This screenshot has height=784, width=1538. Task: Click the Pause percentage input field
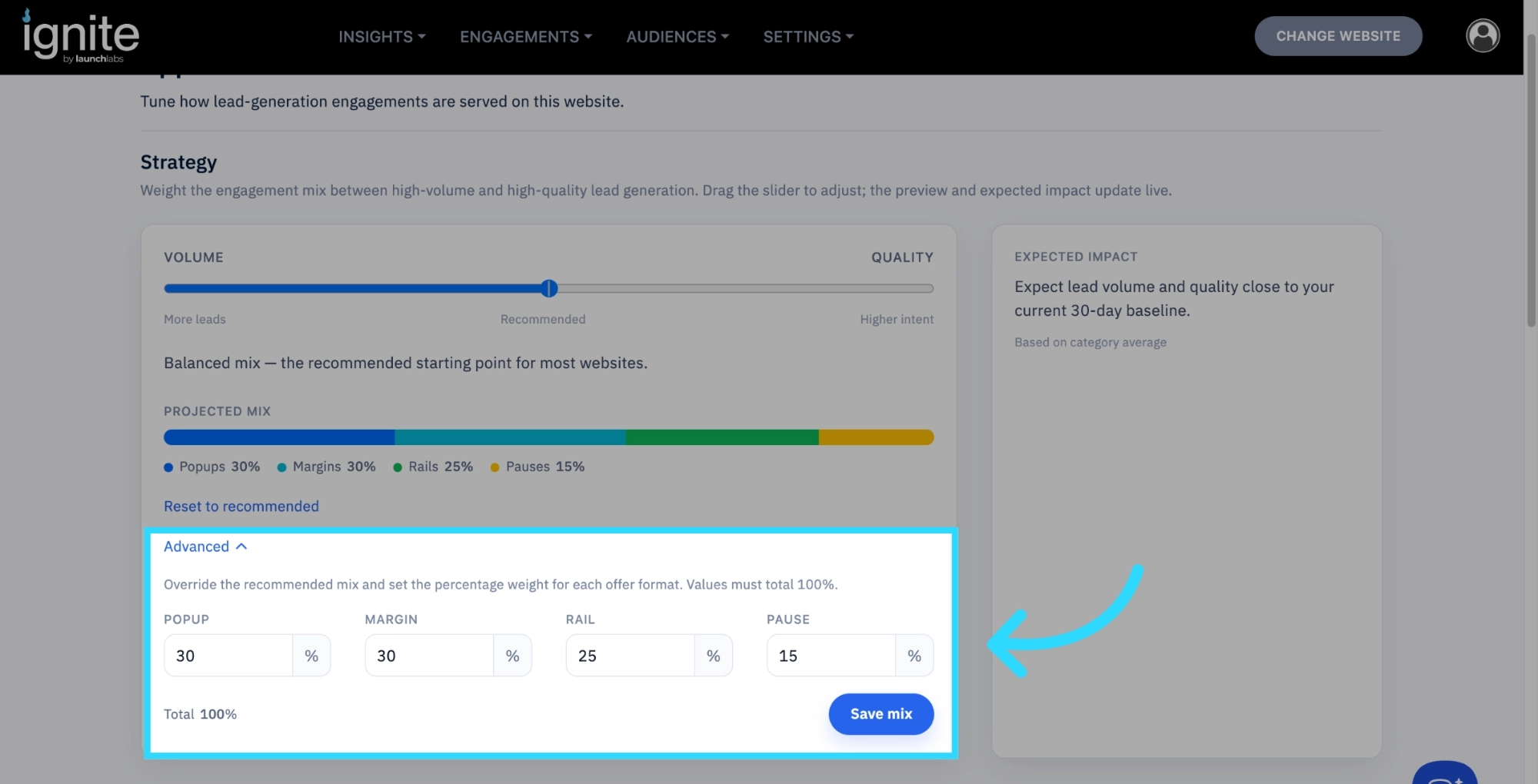(x=831, y=656)
